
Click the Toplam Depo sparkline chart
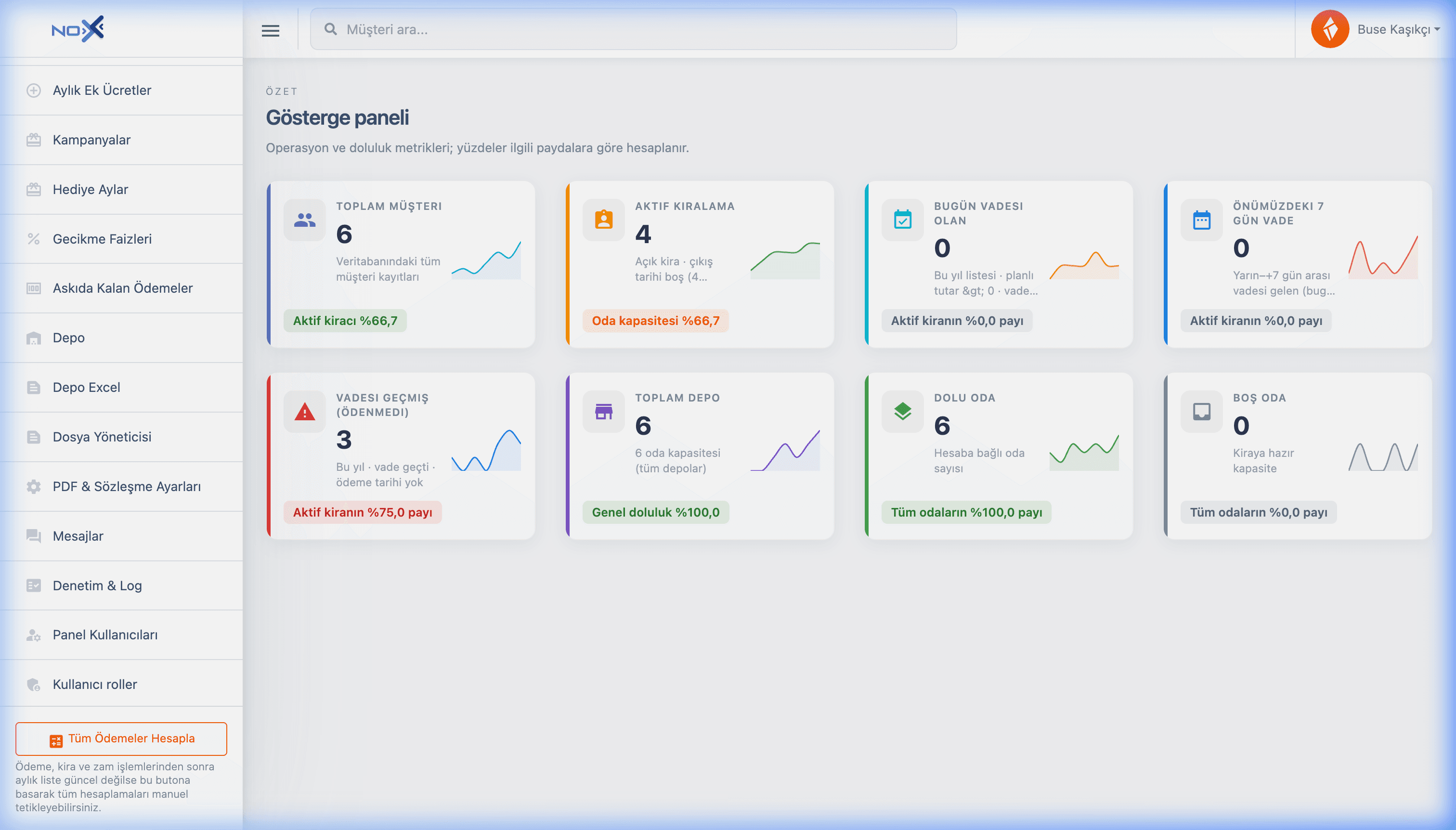coord(784,450)
